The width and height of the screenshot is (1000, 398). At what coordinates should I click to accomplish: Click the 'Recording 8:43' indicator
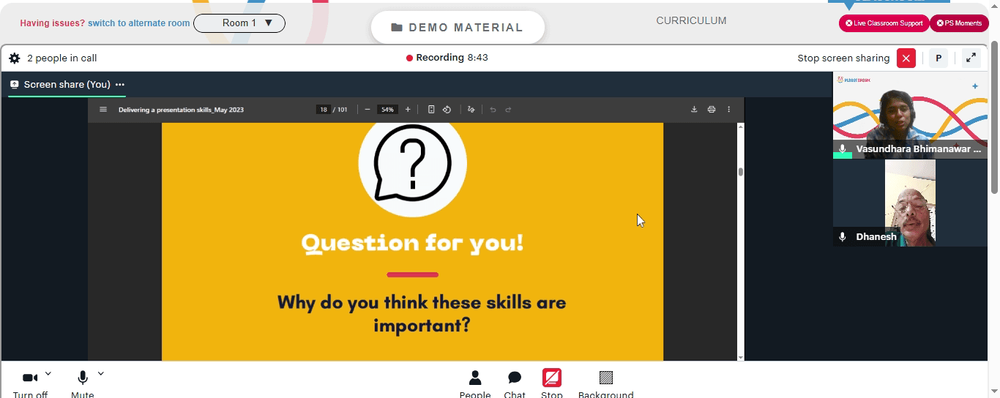447,57
